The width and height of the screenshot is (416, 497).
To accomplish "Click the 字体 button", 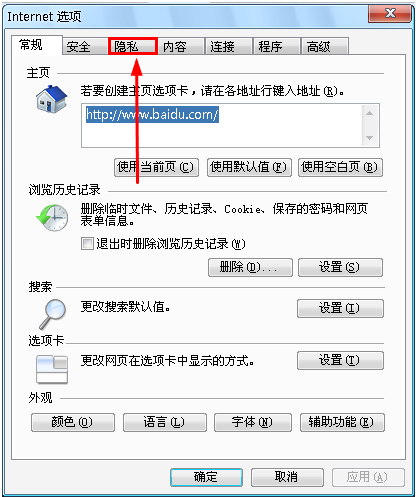I will pos(253,422).
